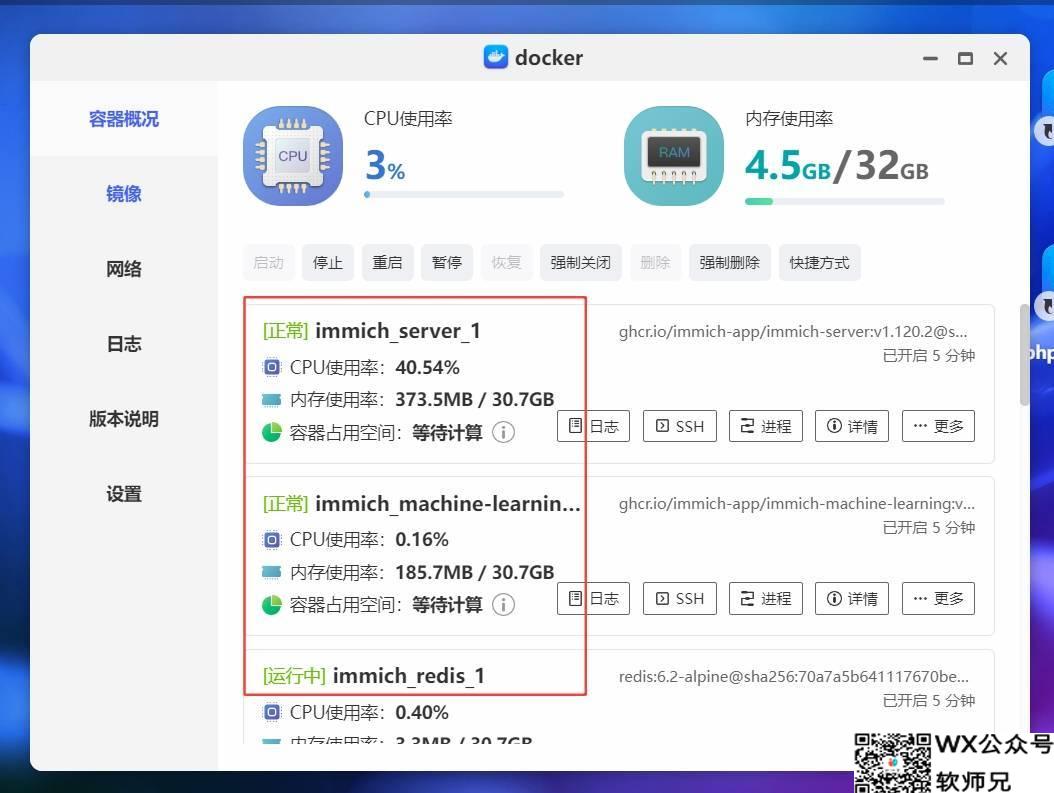
Task: Click the 暂停 button
Action: coord(446,262)
